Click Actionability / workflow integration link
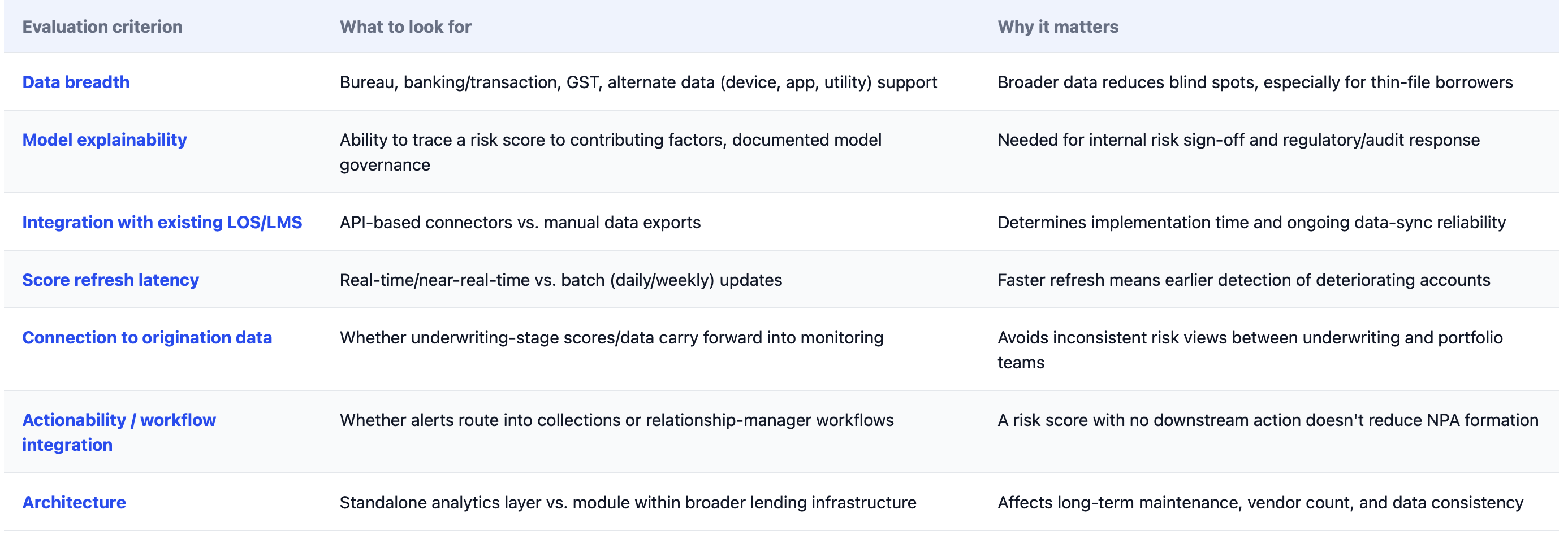The height and width of the screenshot is (535, 1568). (x=119, y=432)
